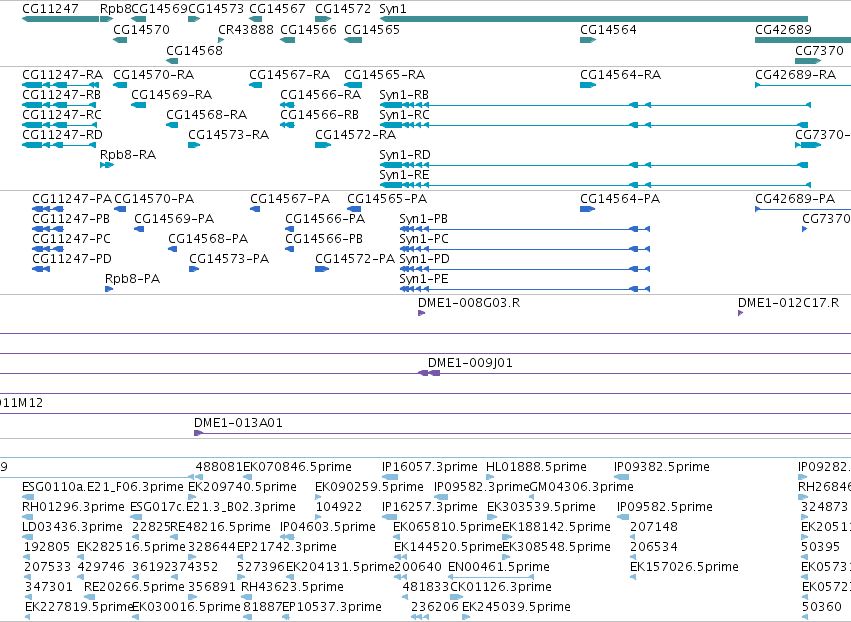Click the Syn1 gene label
The width and height of the screenshot is (851, 622).
click(392, 9)
